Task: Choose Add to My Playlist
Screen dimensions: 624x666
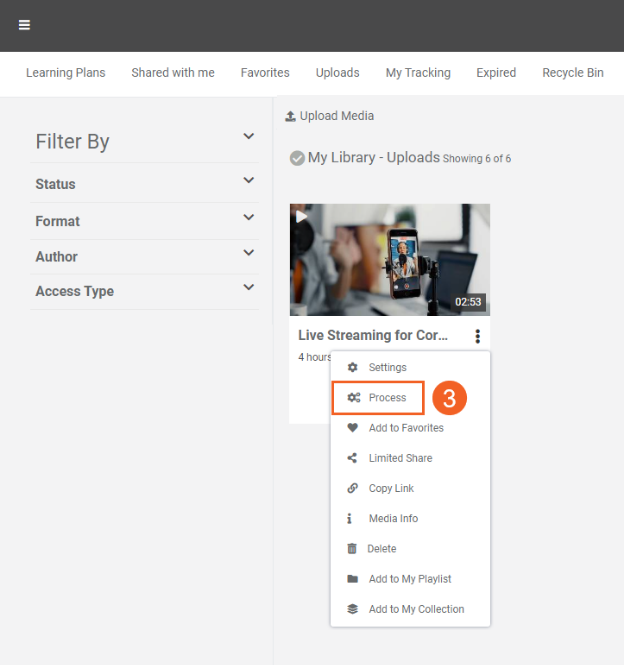Action: pyautogui.click(x=410, y=579)
